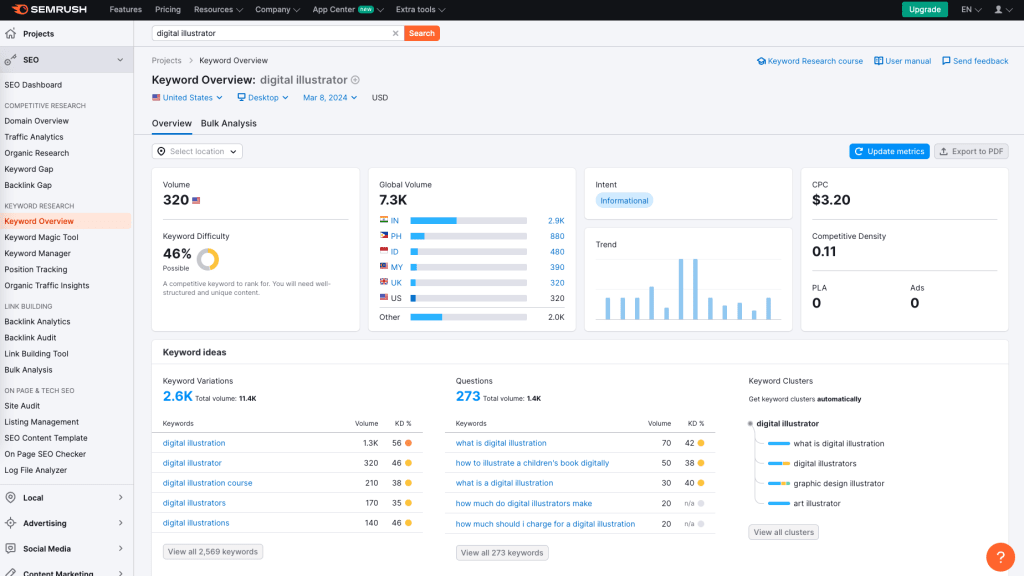Clear the search field with X icon
This screenshot has width=1024, height=576.
coord(395,33)
